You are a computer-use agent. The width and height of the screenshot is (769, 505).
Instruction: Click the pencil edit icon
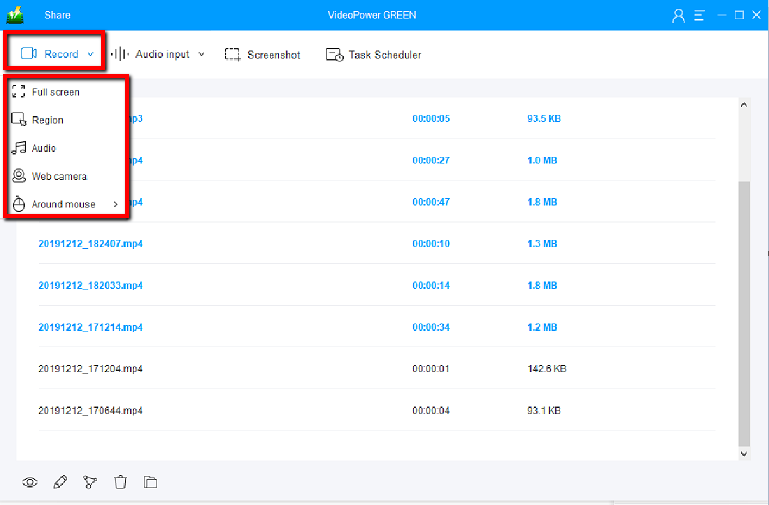(60, 482)
